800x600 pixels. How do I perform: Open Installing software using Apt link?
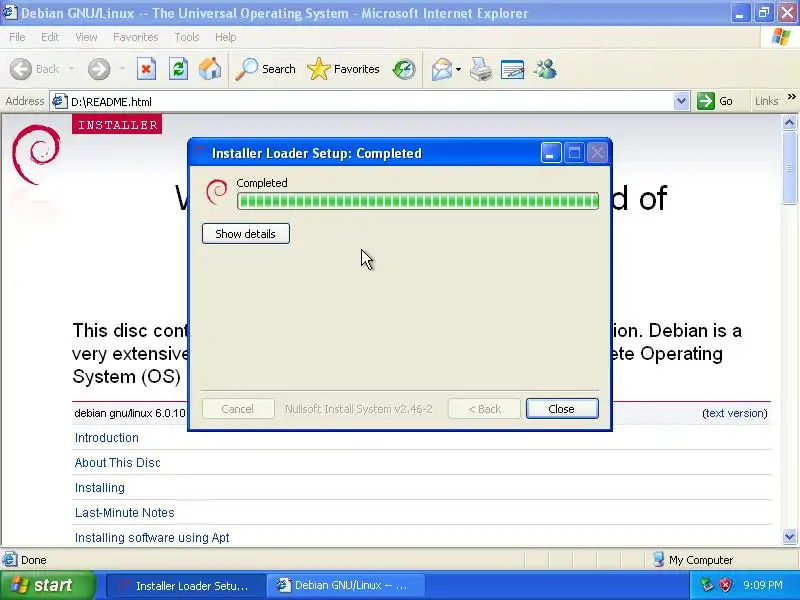(152, 538)
